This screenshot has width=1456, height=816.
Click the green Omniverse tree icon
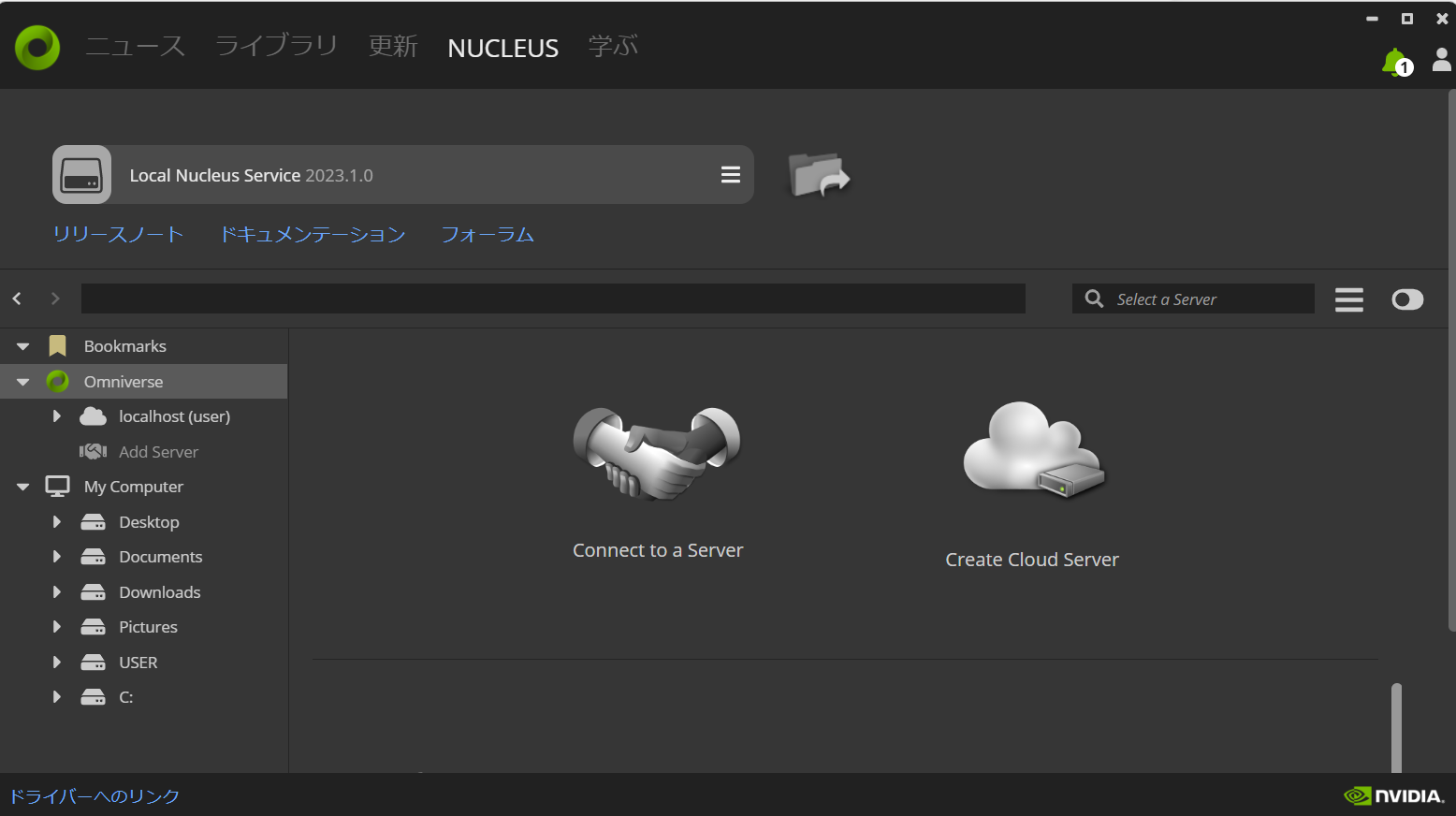pyautogui.click(x=57, y=381)
